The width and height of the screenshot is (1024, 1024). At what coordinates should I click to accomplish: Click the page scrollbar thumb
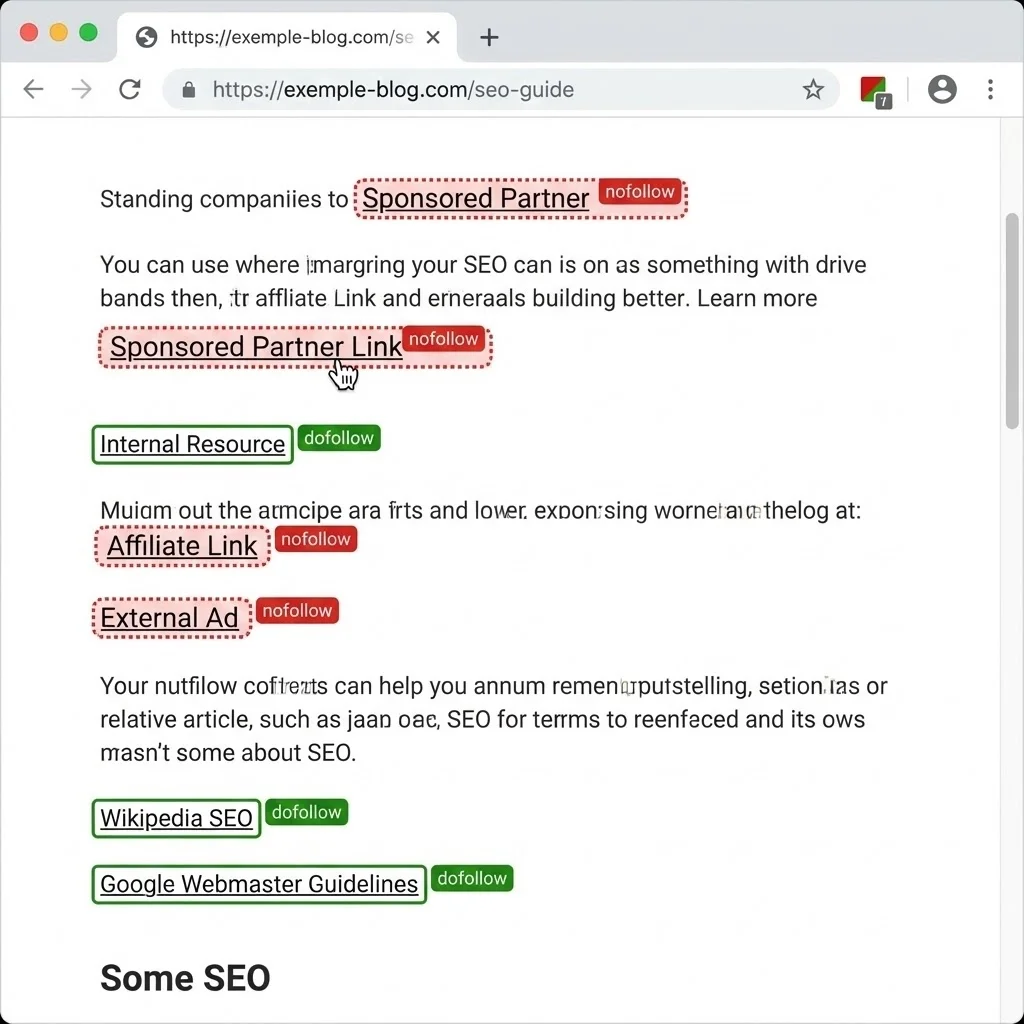(x=1011, y=310)
